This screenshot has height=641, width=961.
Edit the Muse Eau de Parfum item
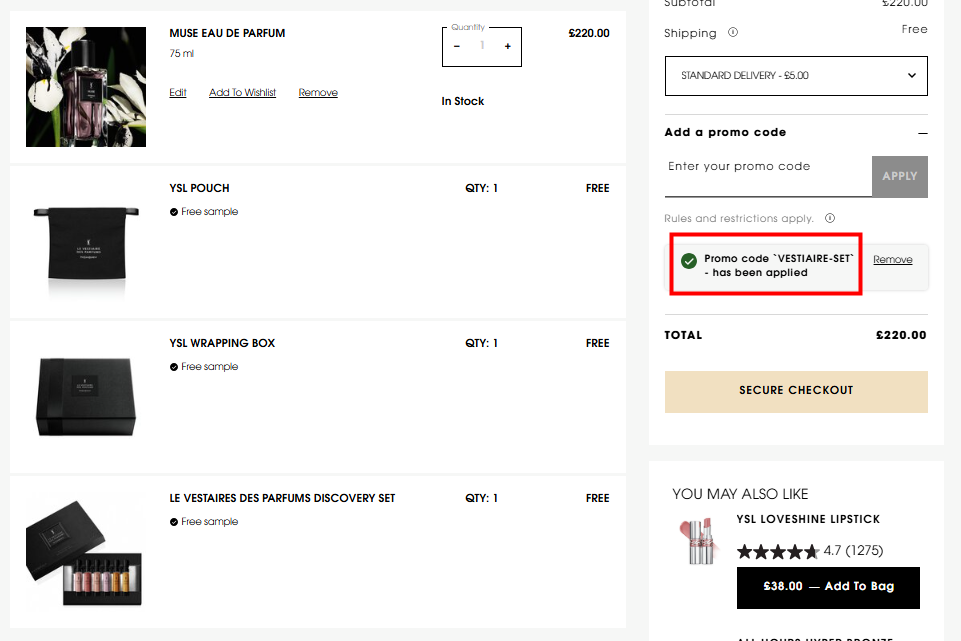point(178,93)
